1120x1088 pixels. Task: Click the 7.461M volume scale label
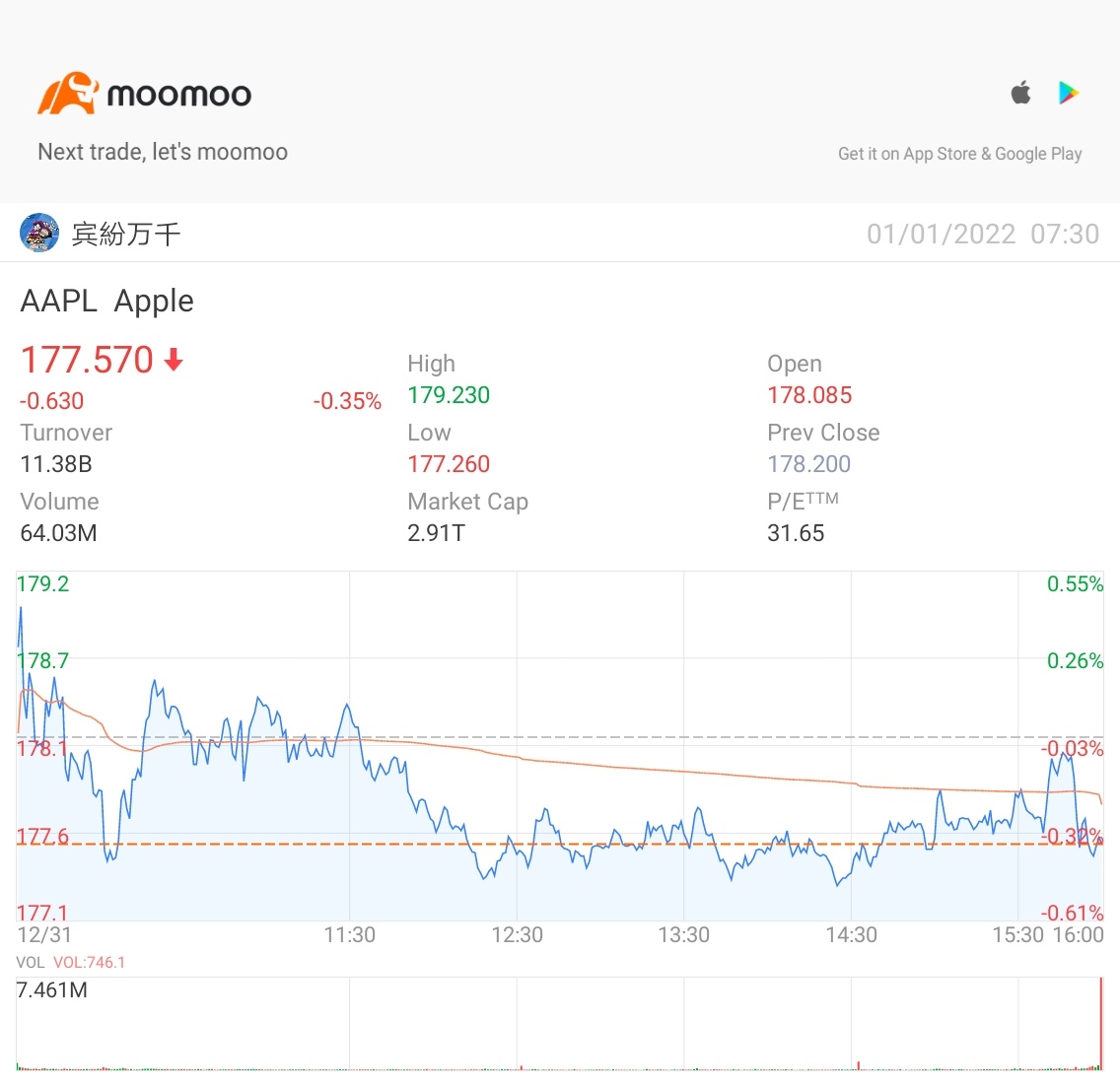51,990
